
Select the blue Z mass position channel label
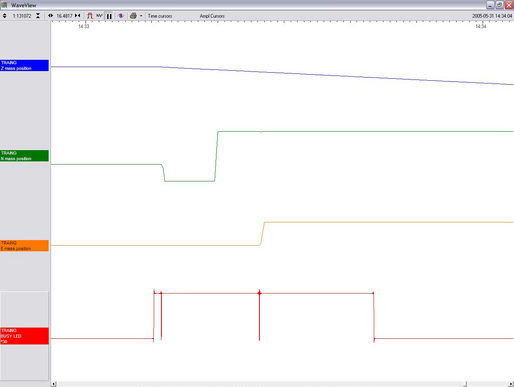[24, 65]
